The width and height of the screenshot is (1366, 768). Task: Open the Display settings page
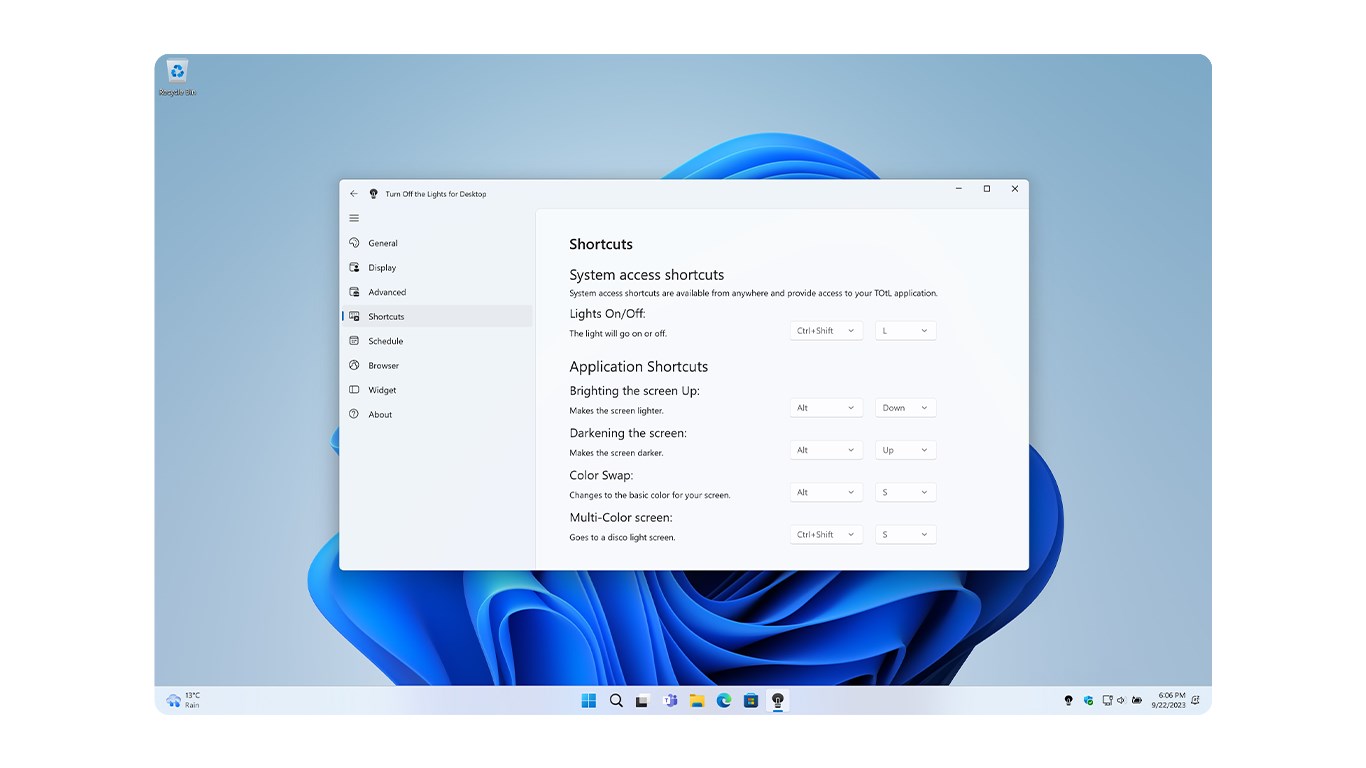(436, 268)
